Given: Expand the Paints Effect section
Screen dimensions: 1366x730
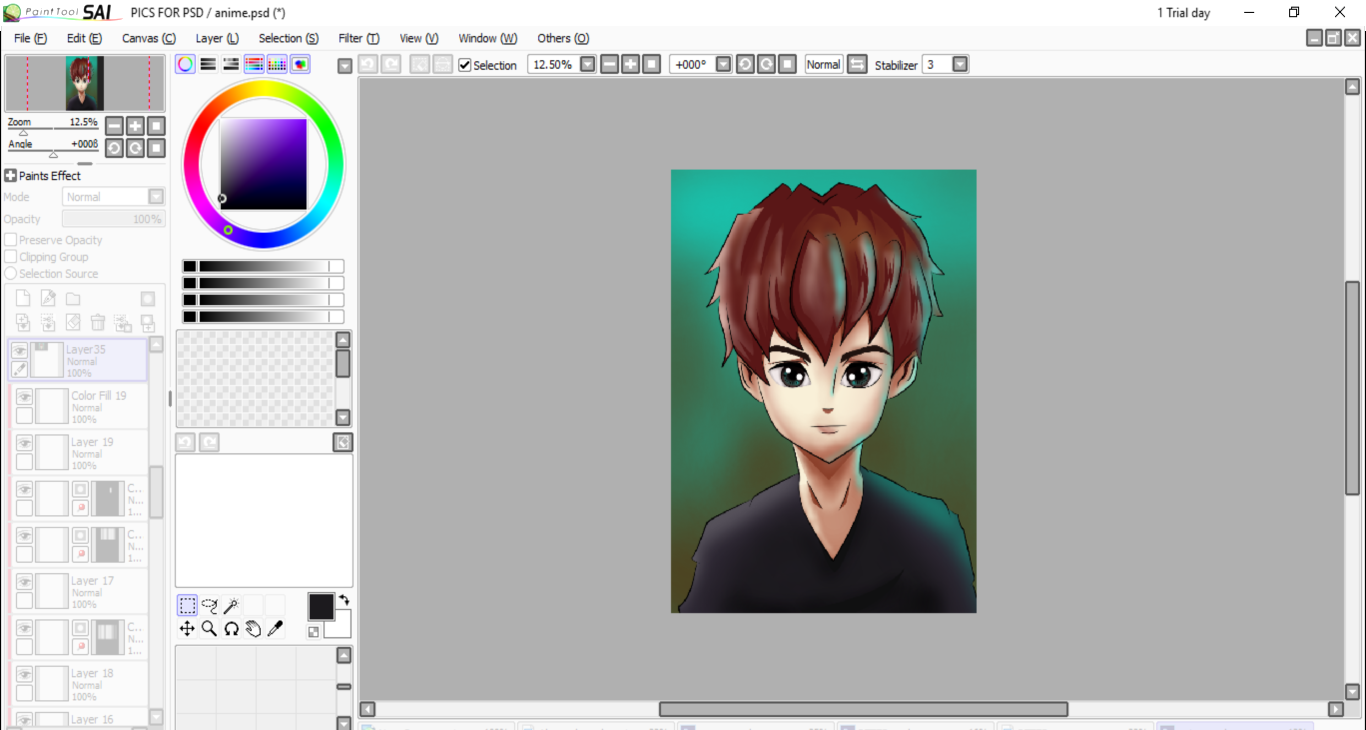Looking at the screenshot, I should click(10, 176).
